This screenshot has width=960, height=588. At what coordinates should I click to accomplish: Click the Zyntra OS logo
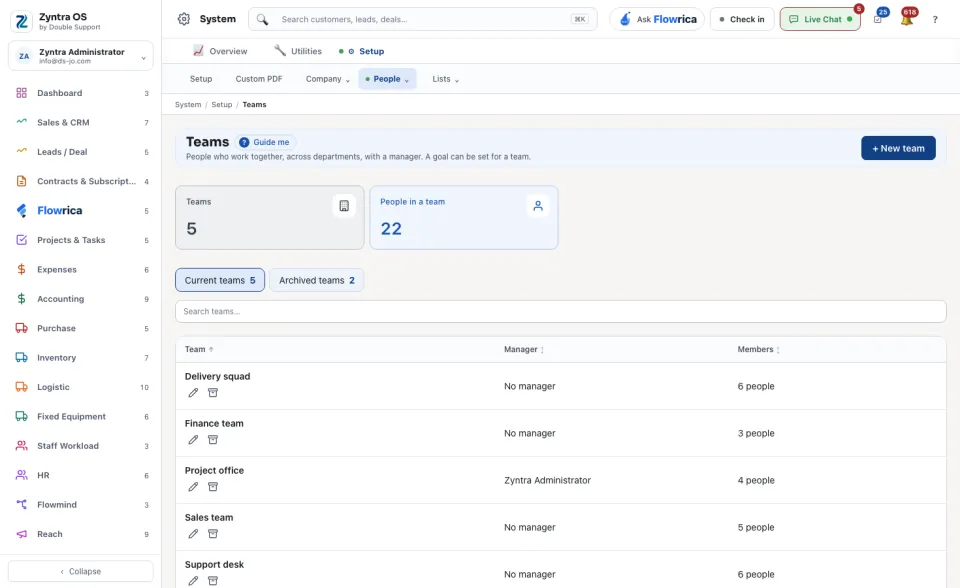[21, 21]
